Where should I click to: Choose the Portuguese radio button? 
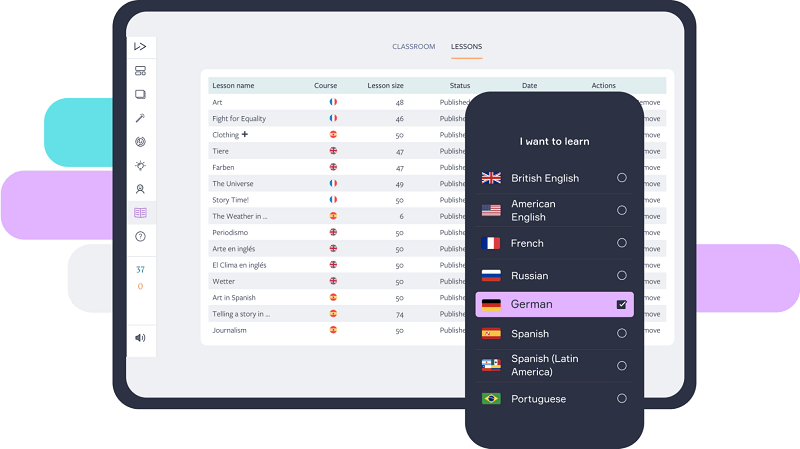point(621,398)
